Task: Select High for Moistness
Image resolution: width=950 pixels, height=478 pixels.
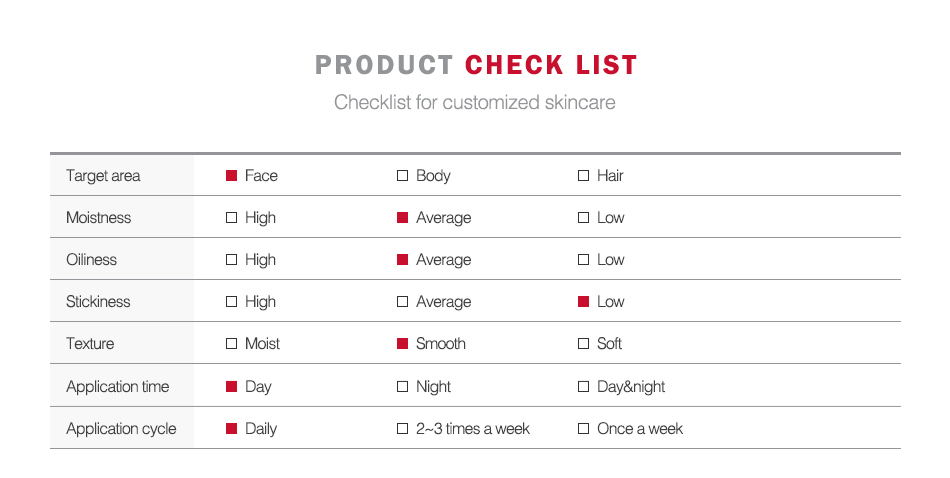Action: point(232,218)
